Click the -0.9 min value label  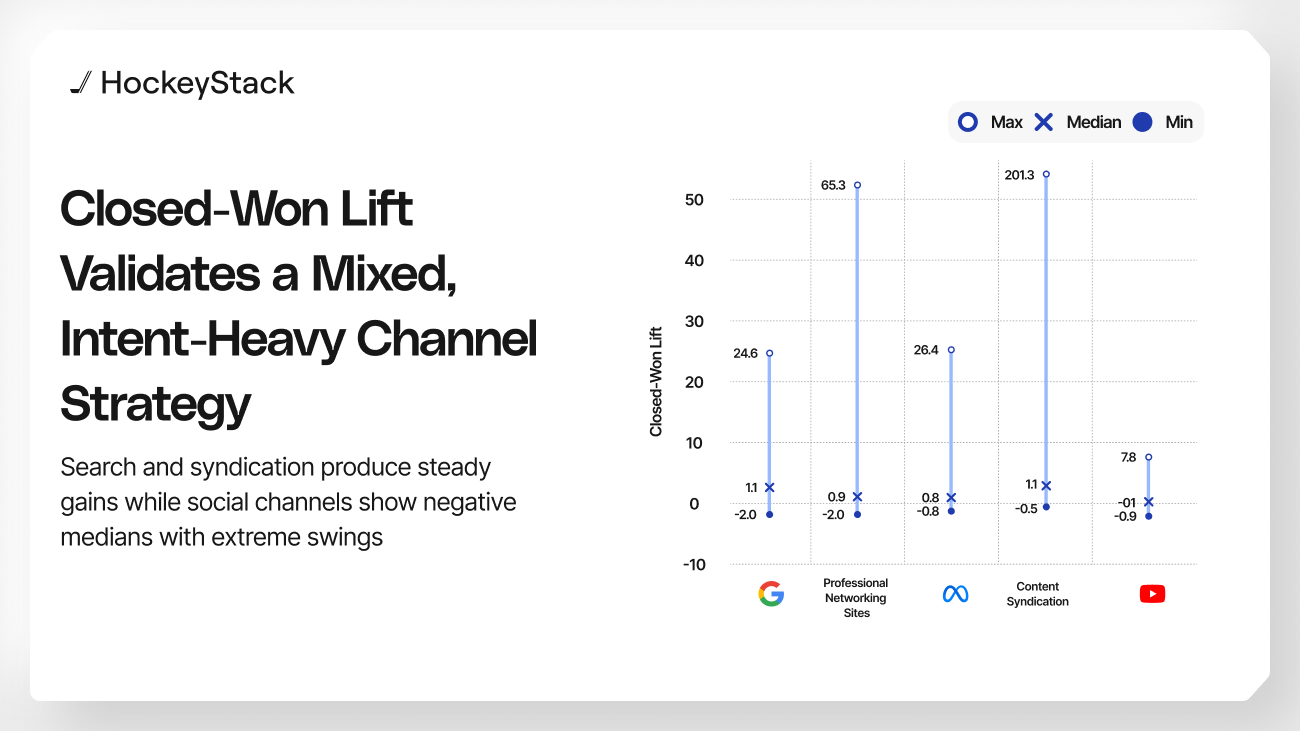tap(1126, 516)
